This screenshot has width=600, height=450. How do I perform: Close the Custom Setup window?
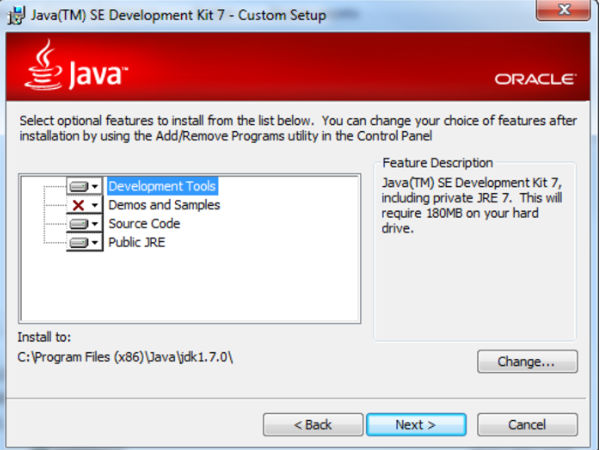[x=563, y=9]
